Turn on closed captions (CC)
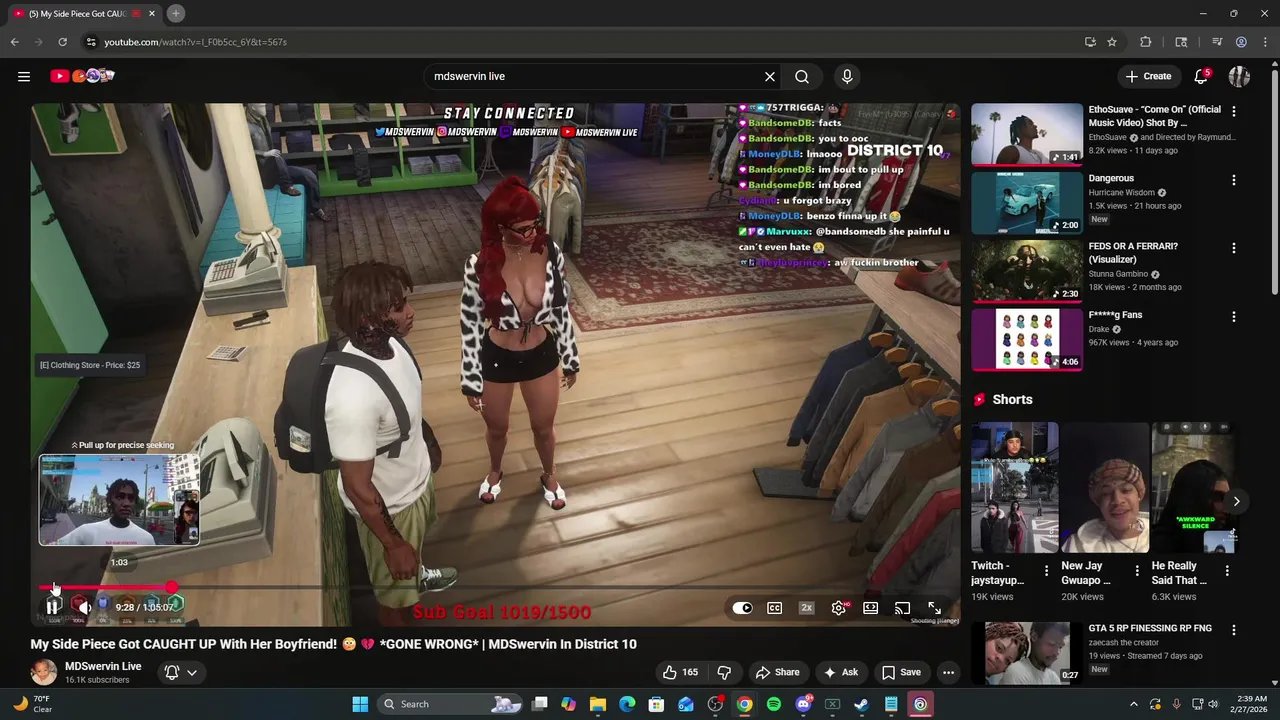Image resolution: width=1280 pixels, height=720 pixels. click(774, 608)
